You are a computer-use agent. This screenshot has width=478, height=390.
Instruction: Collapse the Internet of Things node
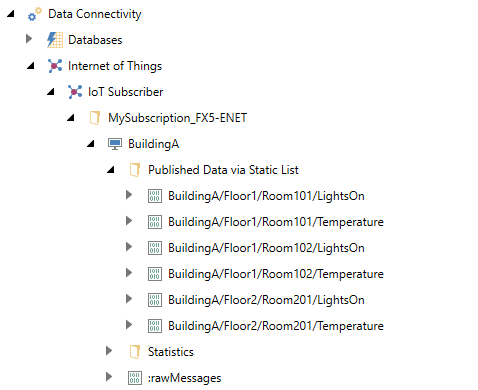(31, 65)
